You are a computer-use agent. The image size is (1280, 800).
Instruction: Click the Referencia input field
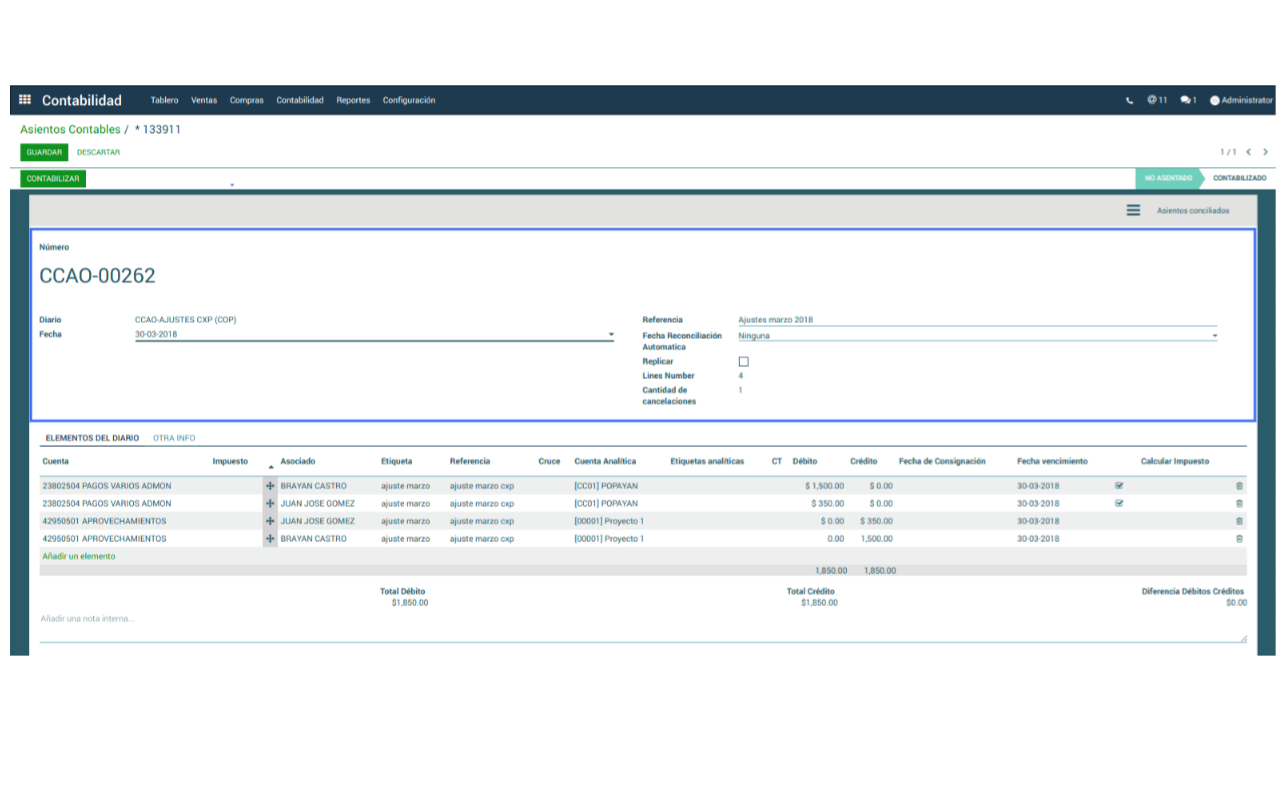976,320
